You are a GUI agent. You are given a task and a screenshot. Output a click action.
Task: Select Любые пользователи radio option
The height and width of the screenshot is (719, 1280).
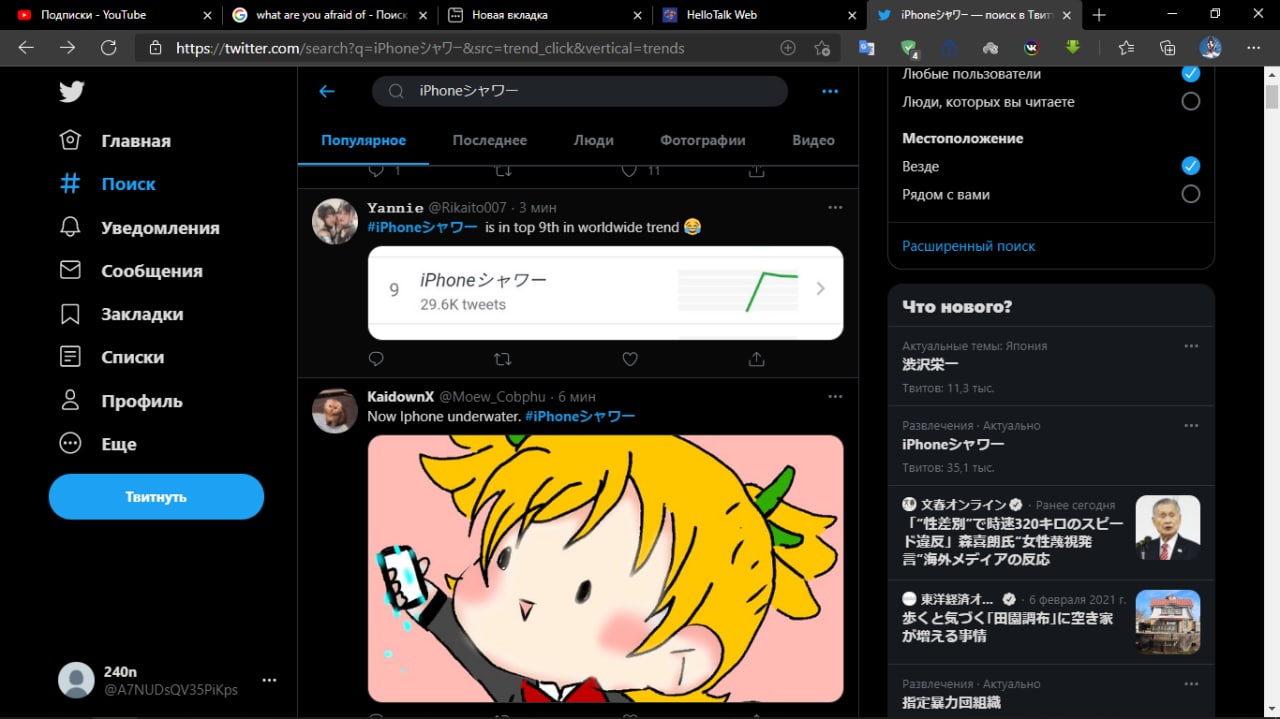coord(1190,73)
